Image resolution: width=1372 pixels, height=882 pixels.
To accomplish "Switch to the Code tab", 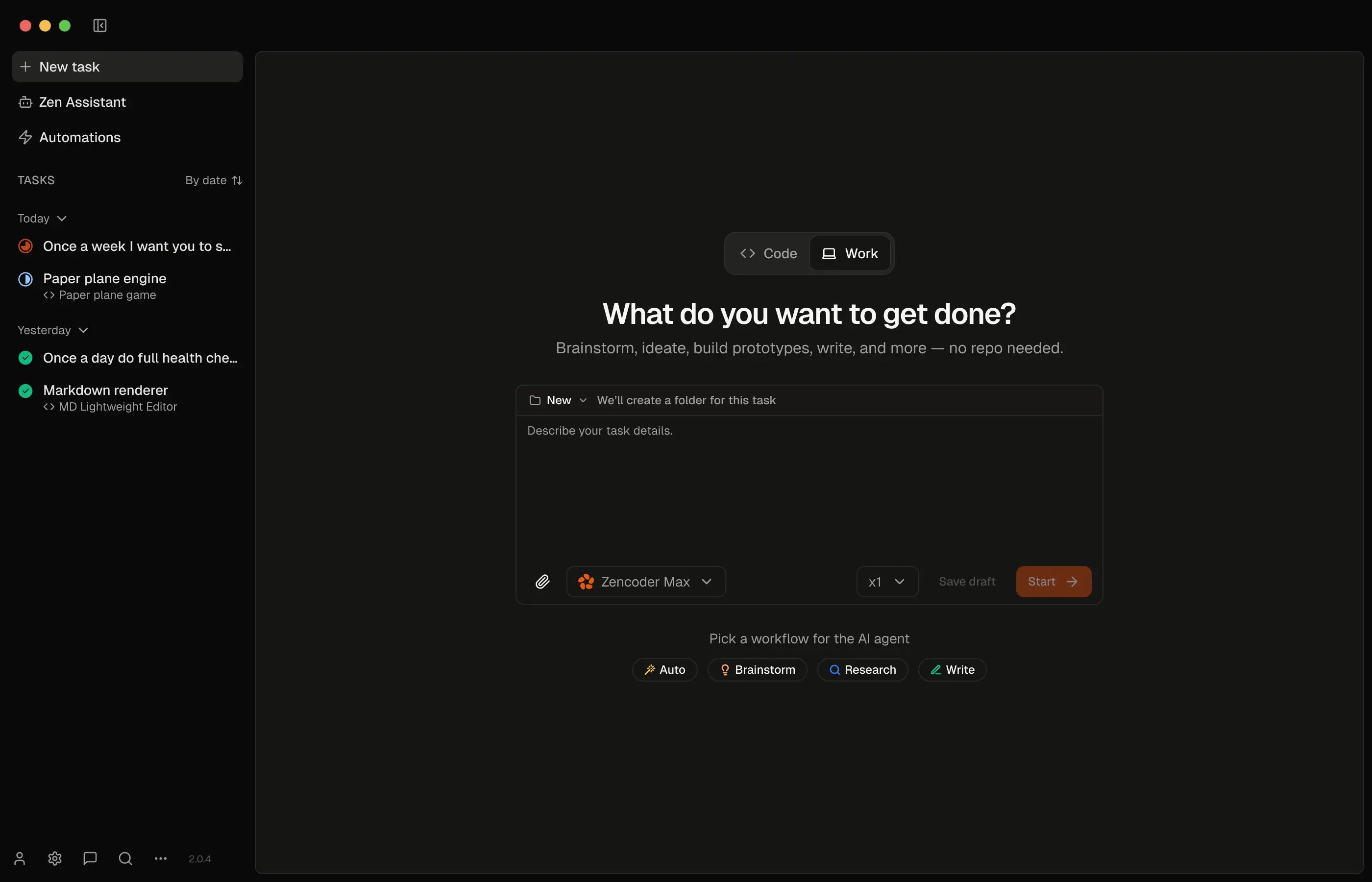I will [x=768, y=253].
